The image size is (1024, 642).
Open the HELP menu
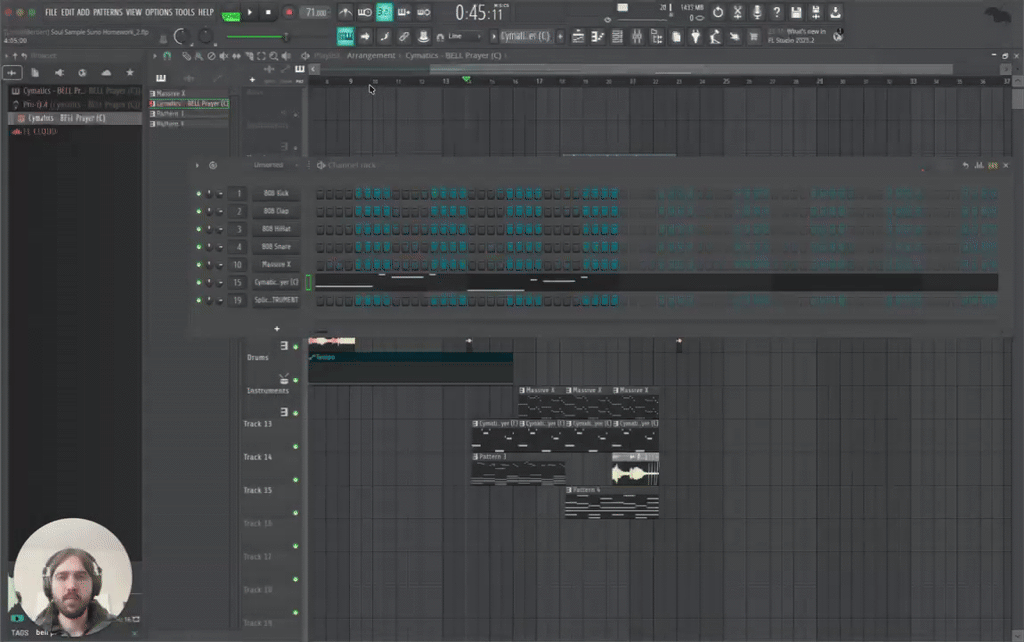[x=206, y=12]
